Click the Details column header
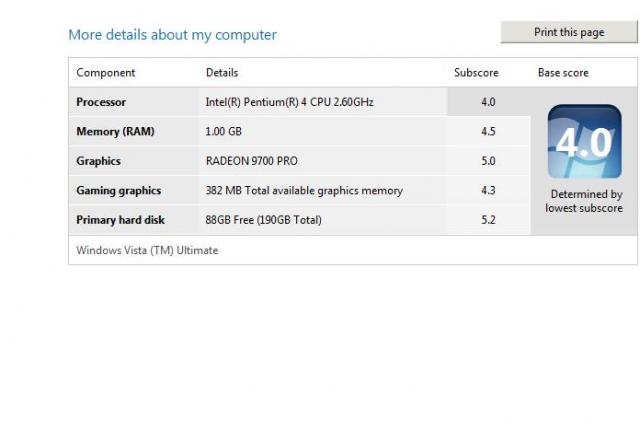The width and height of the screenshot is (640, 442). [222, 73]
